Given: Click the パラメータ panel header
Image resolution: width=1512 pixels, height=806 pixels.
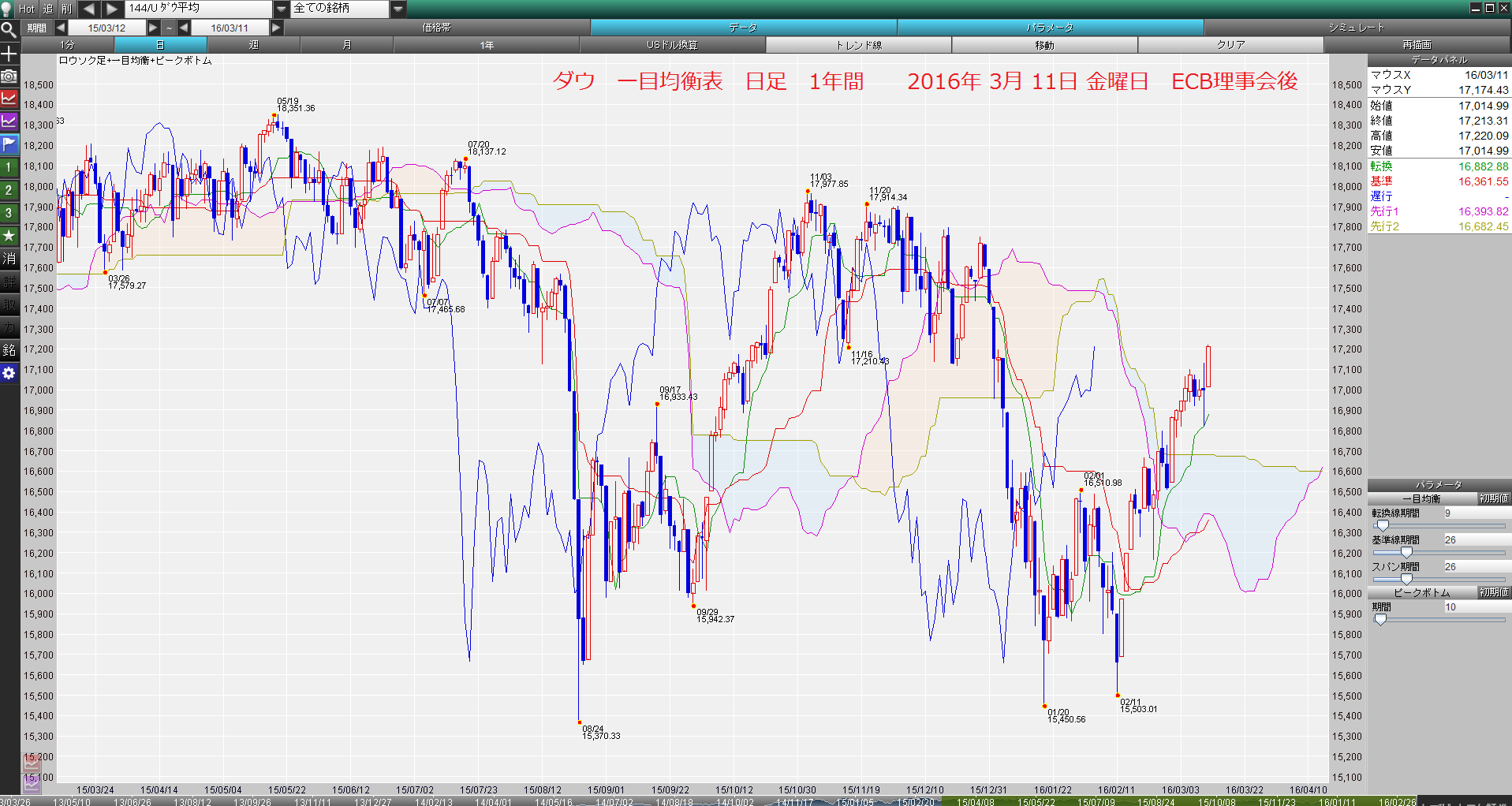Looking at the screenshot, I should coord(1439,485).
